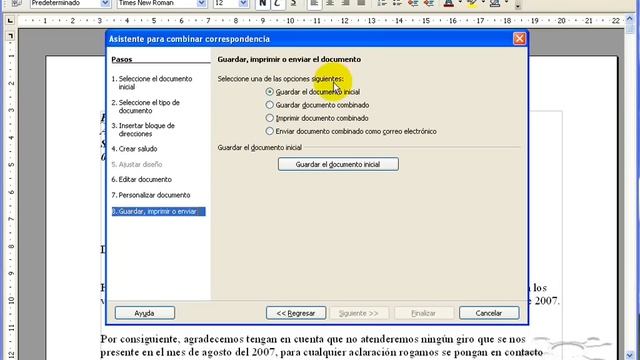
Task: Click the horizontal ruler at mark 10
Action: [x=290, y=20]
